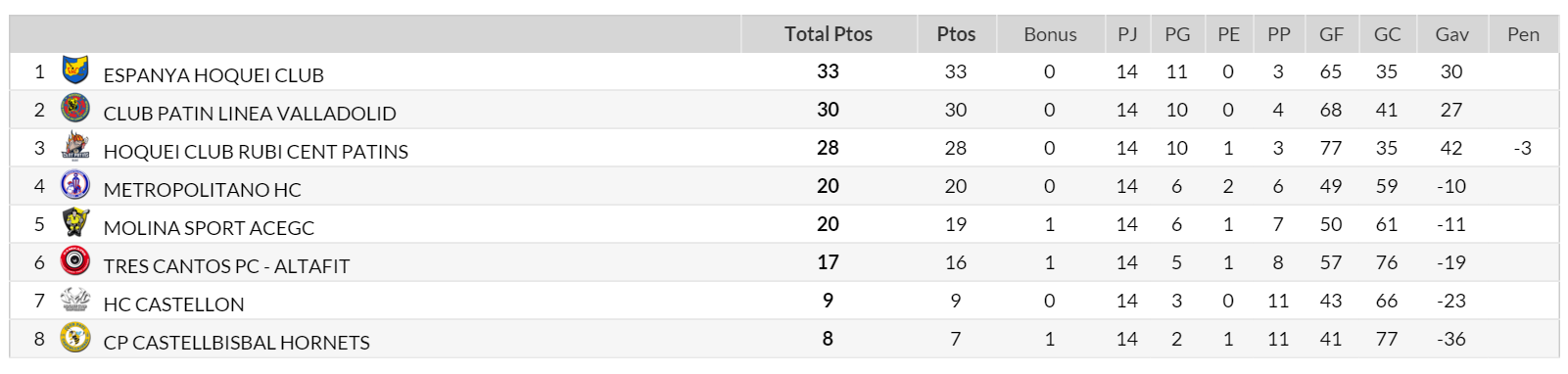
Task: Open ESPANYA HOQUEI CLUB team name
Action: coord(214,75)
